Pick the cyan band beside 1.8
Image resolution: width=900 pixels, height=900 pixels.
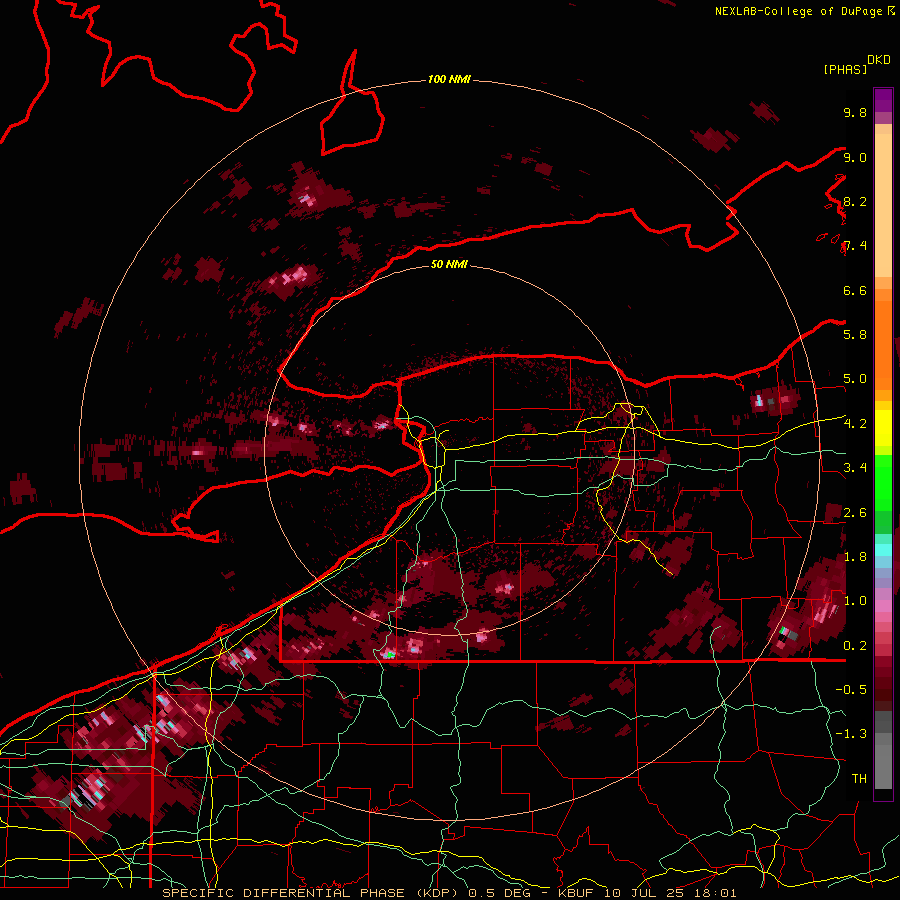click(x=883, y=550)
